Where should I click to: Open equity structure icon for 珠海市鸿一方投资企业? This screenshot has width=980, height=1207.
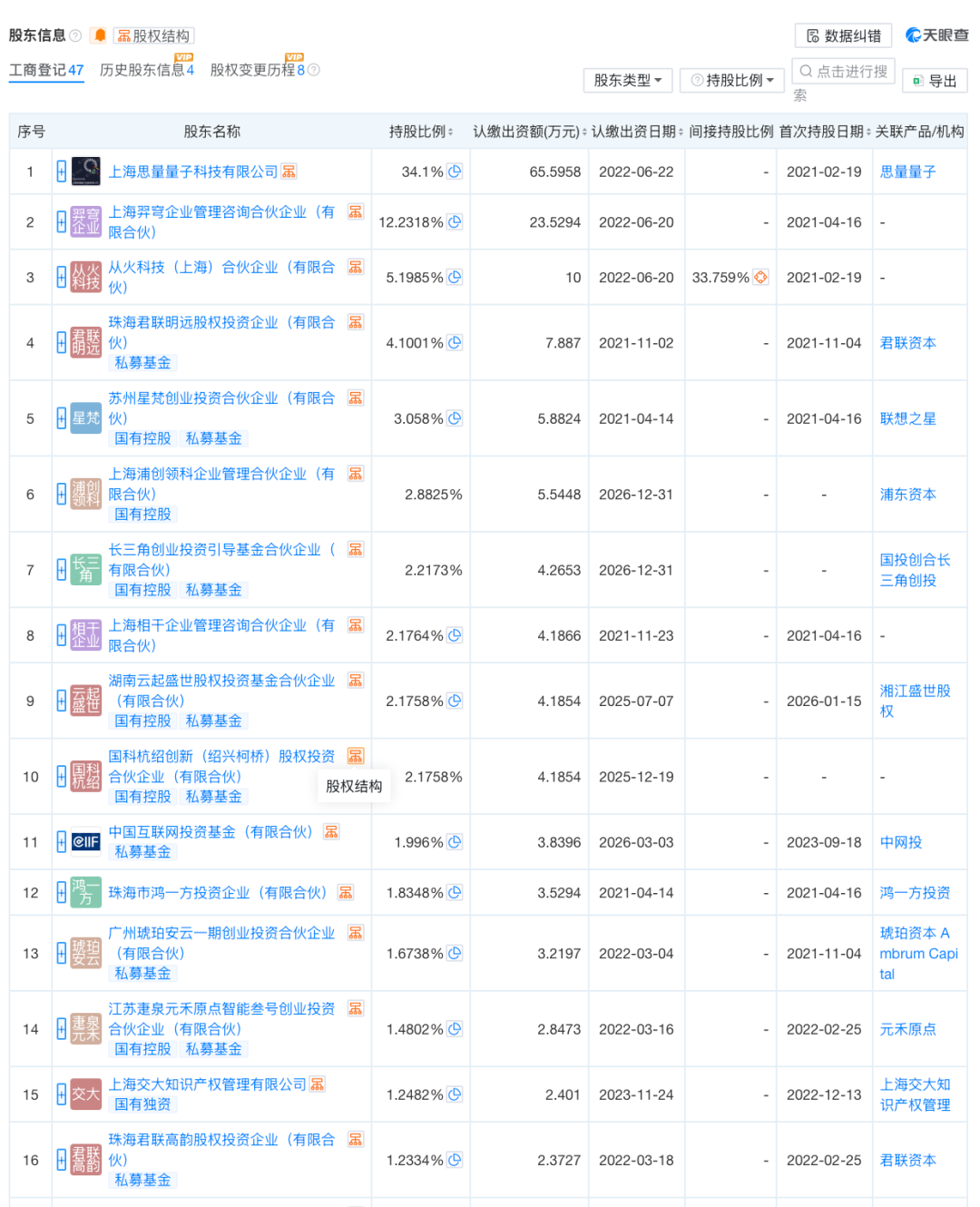pyautogui.click(x=346, y=892)
